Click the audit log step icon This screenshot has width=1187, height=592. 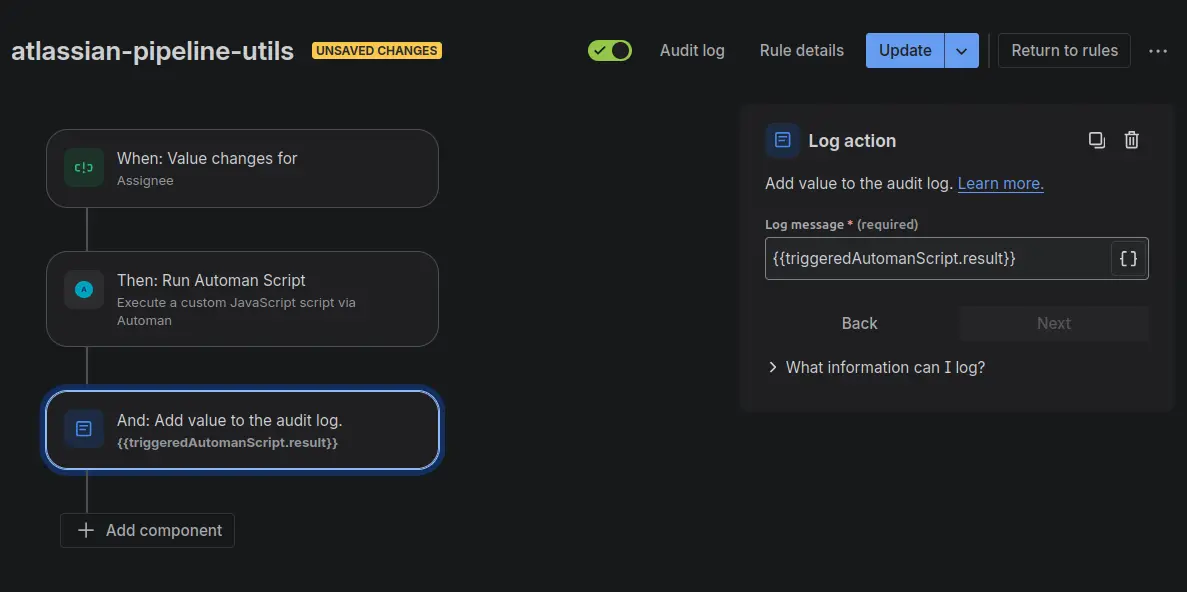tap(84, 429)
